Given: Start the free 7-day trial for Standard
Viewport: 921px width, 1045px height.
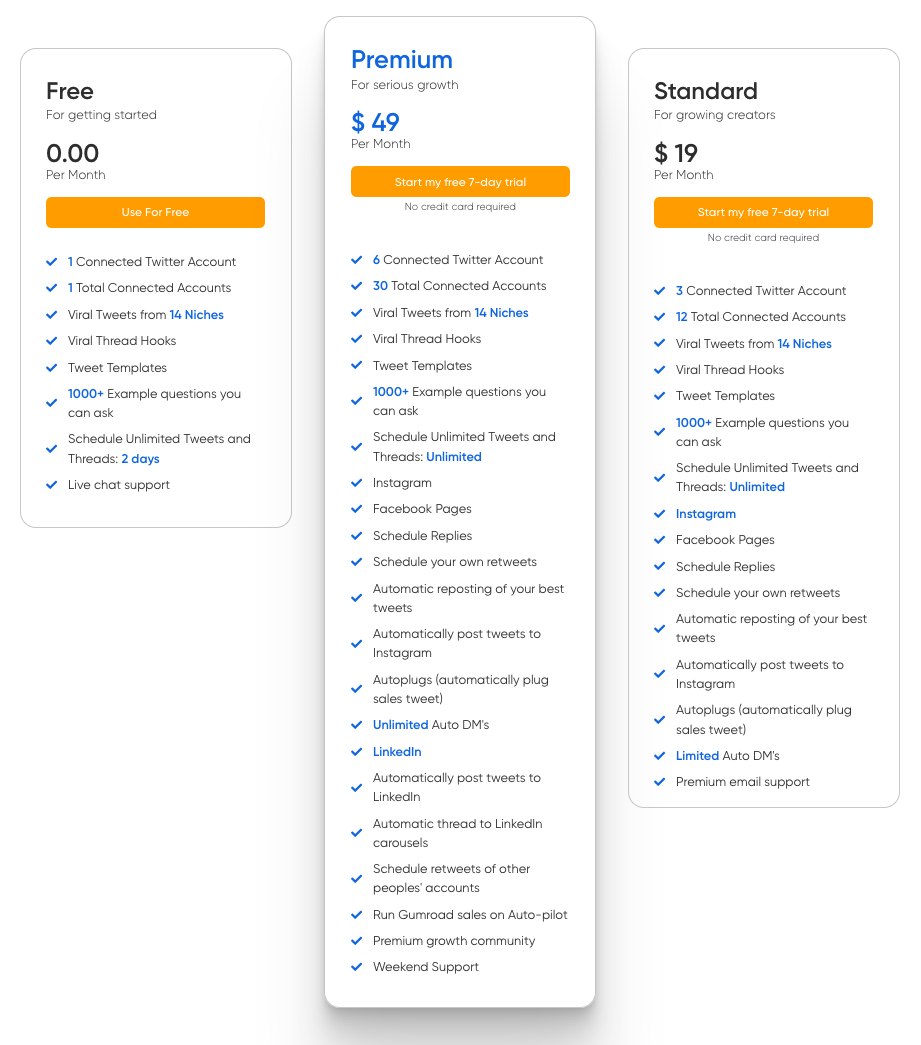Looking at the screenshot, I should pyautogui.click(x=763, y=212).
